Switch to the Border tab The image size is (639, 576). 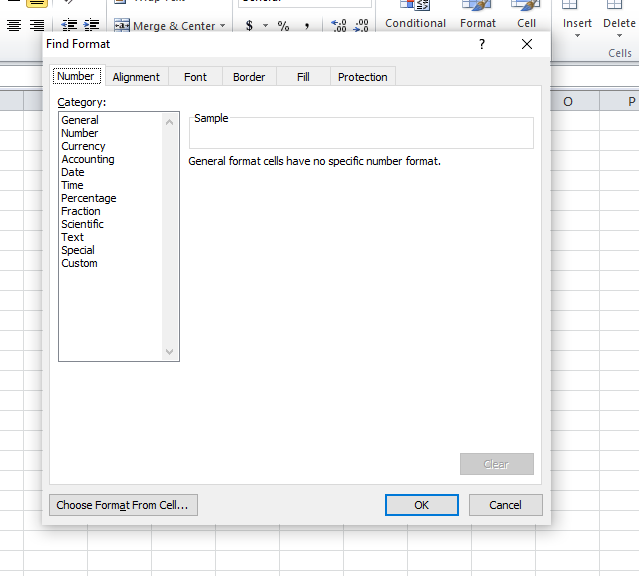point(249,77)
